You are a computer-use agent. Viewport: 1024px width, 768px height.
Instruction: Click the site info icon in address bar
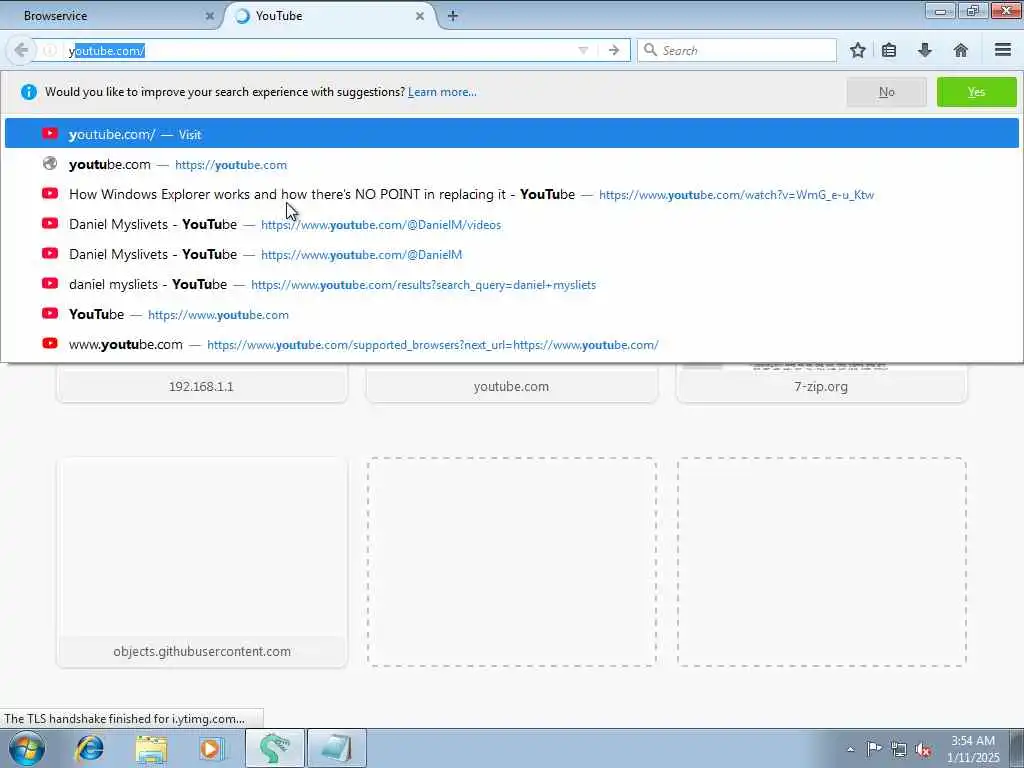(50, 50)
